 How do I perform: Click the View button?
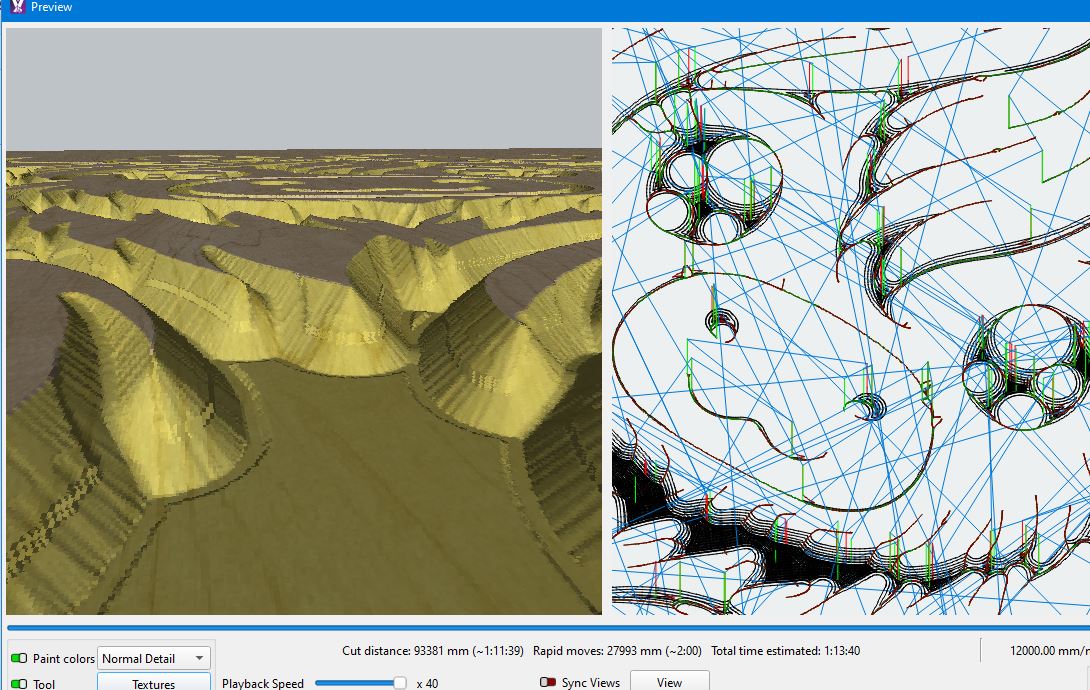coord(669,682)
